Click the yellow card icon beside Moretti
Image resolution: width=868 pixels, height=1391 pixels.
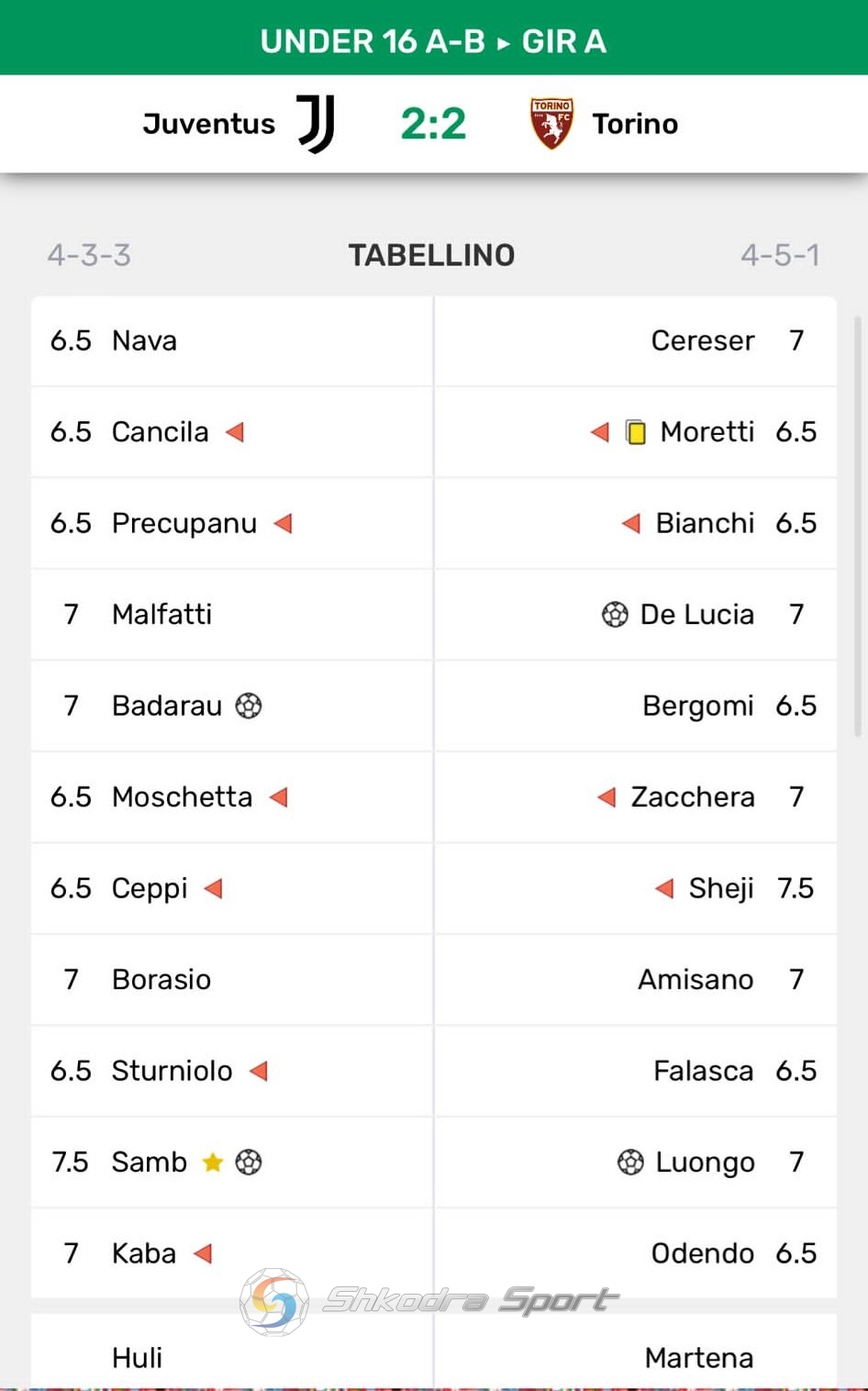[x=636, y=431]
